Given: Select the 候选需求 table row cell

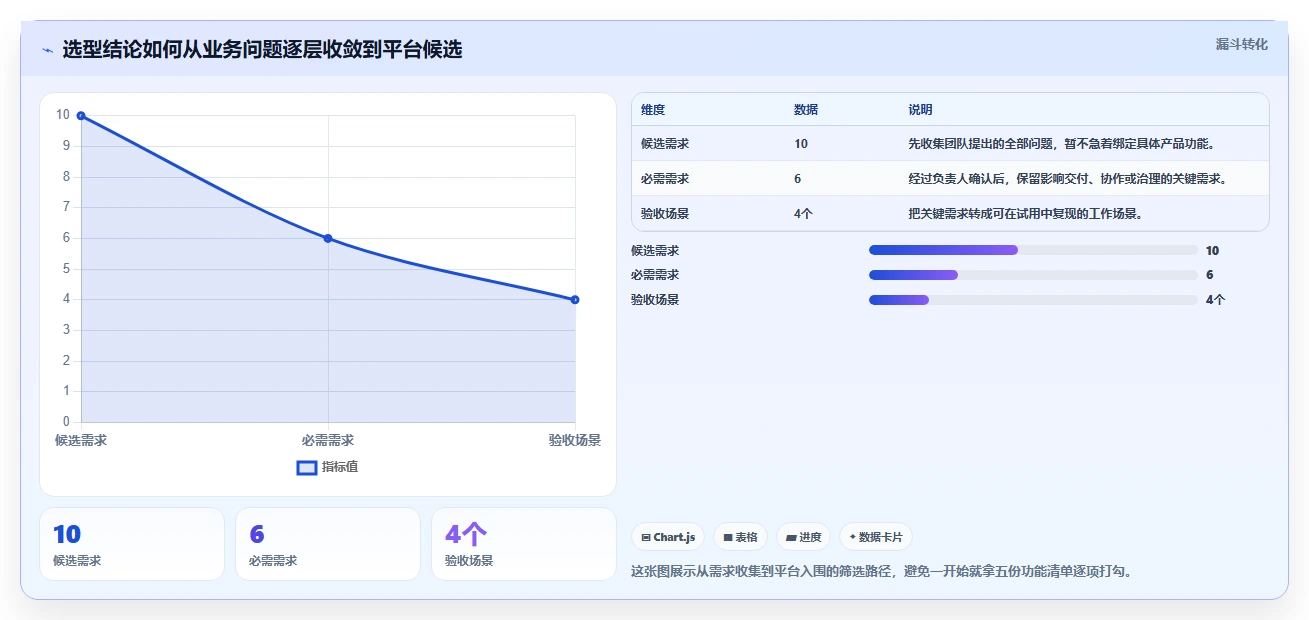Looking at the screenshot, I should click(665, 144).
